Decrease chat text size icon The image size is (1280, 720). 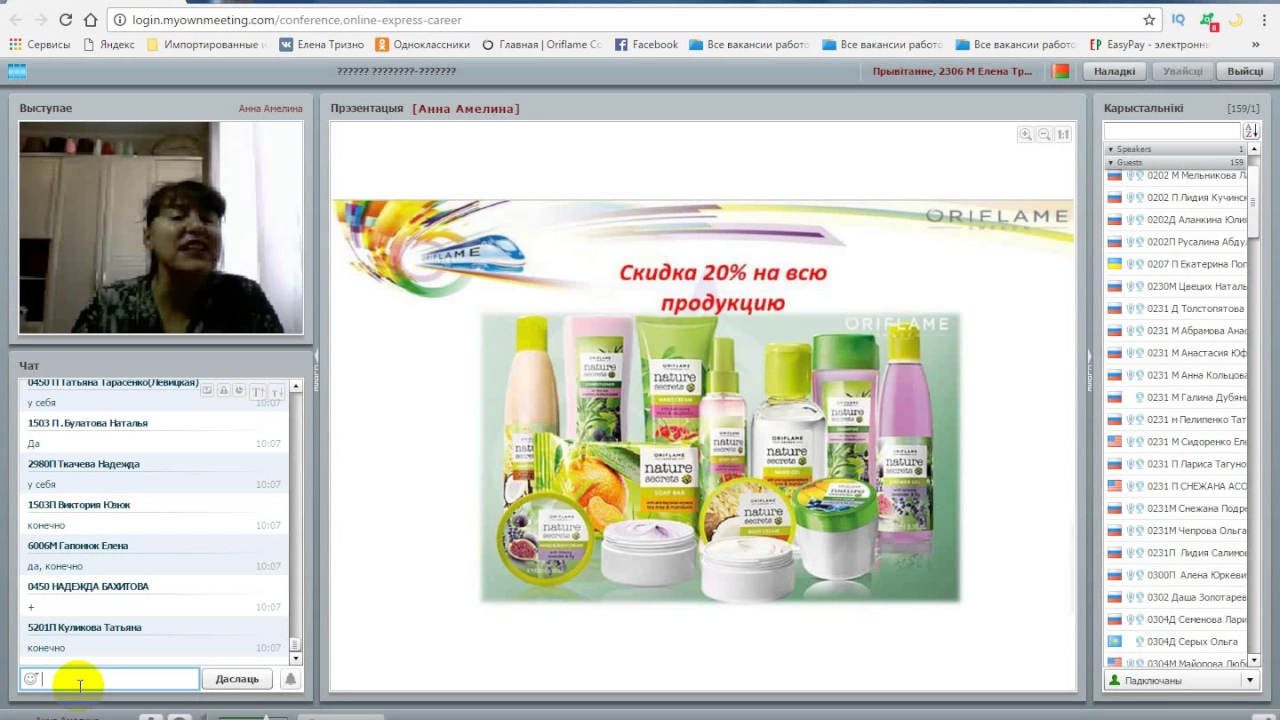coord(276,391)
